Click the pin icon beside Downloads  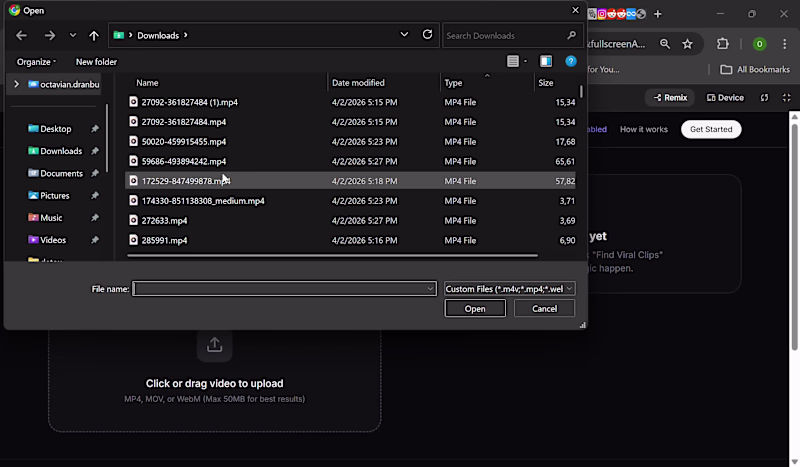coord(95,151)
